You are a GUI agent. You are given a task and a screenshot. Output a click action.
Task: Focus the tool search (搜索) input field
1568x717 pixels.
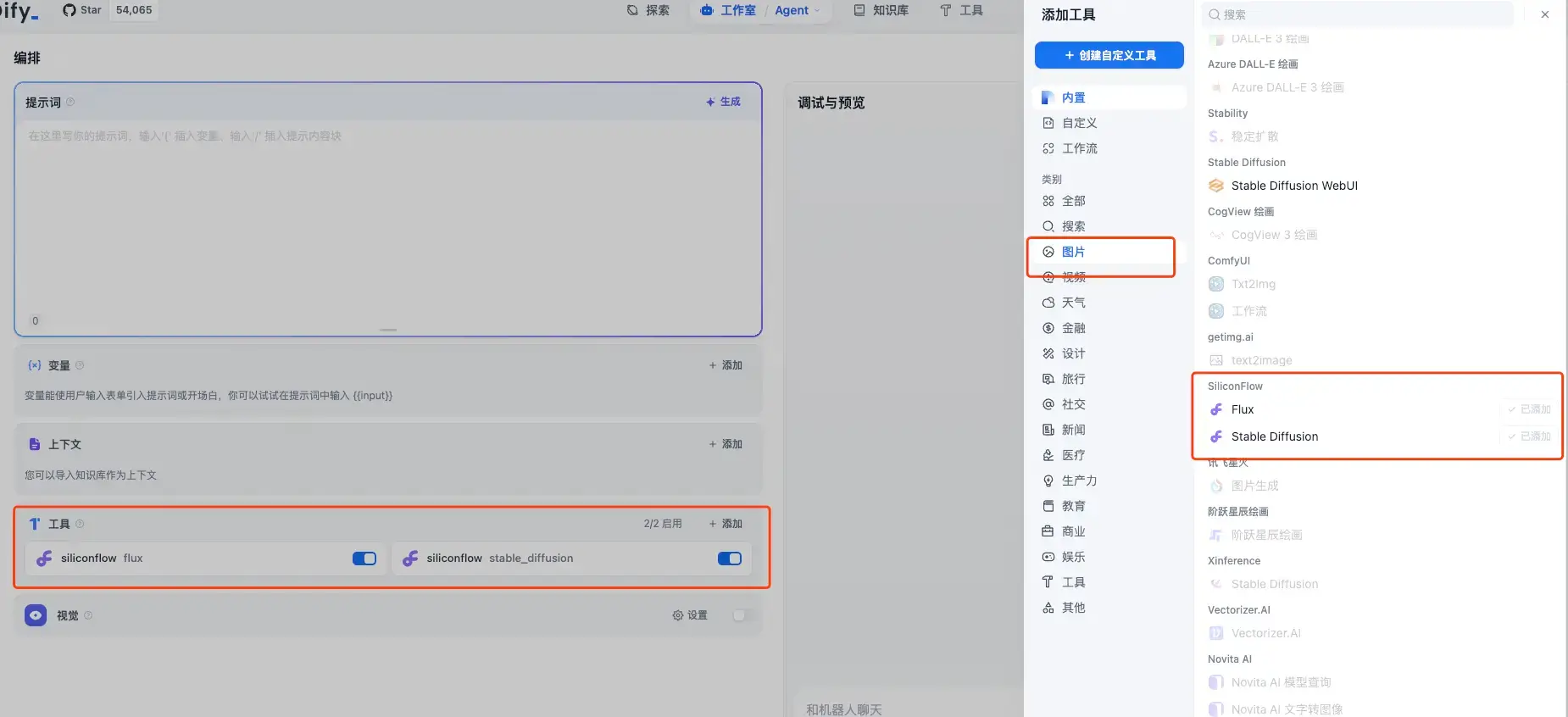[x=1357, y=14]
